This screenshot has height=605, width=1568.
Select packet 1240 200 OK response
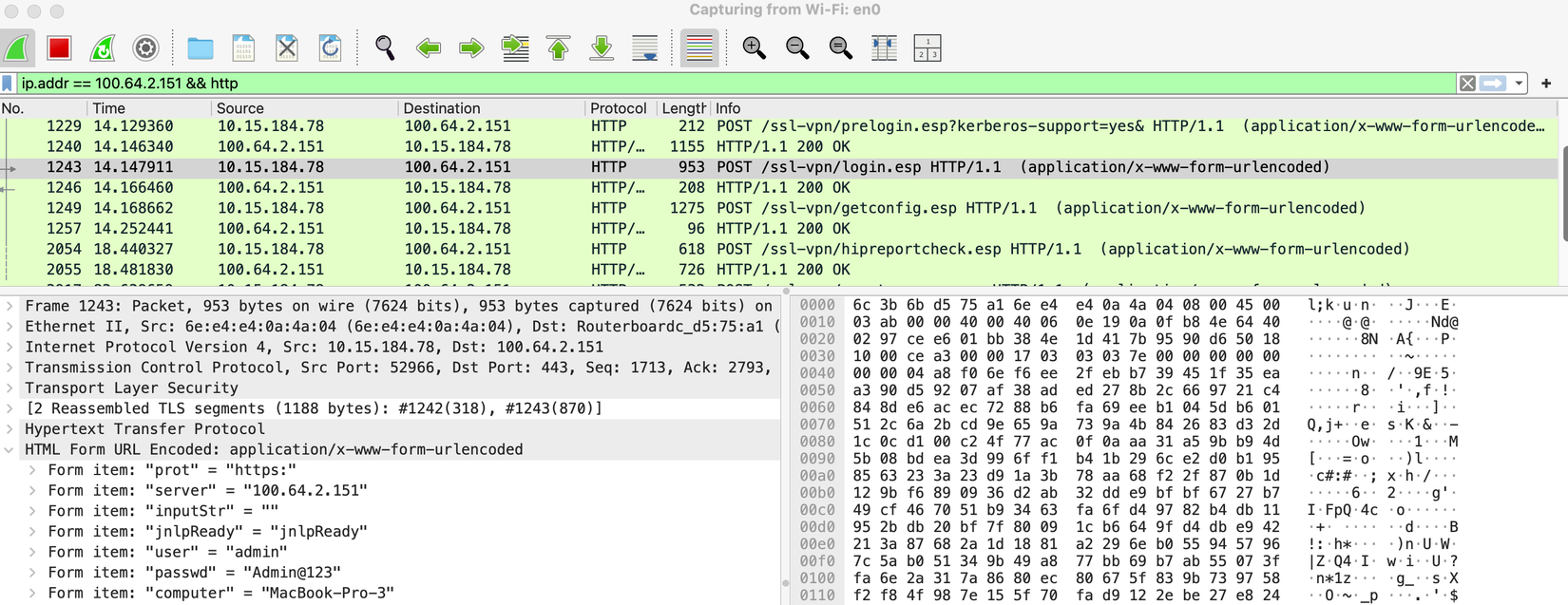point(779,146)
